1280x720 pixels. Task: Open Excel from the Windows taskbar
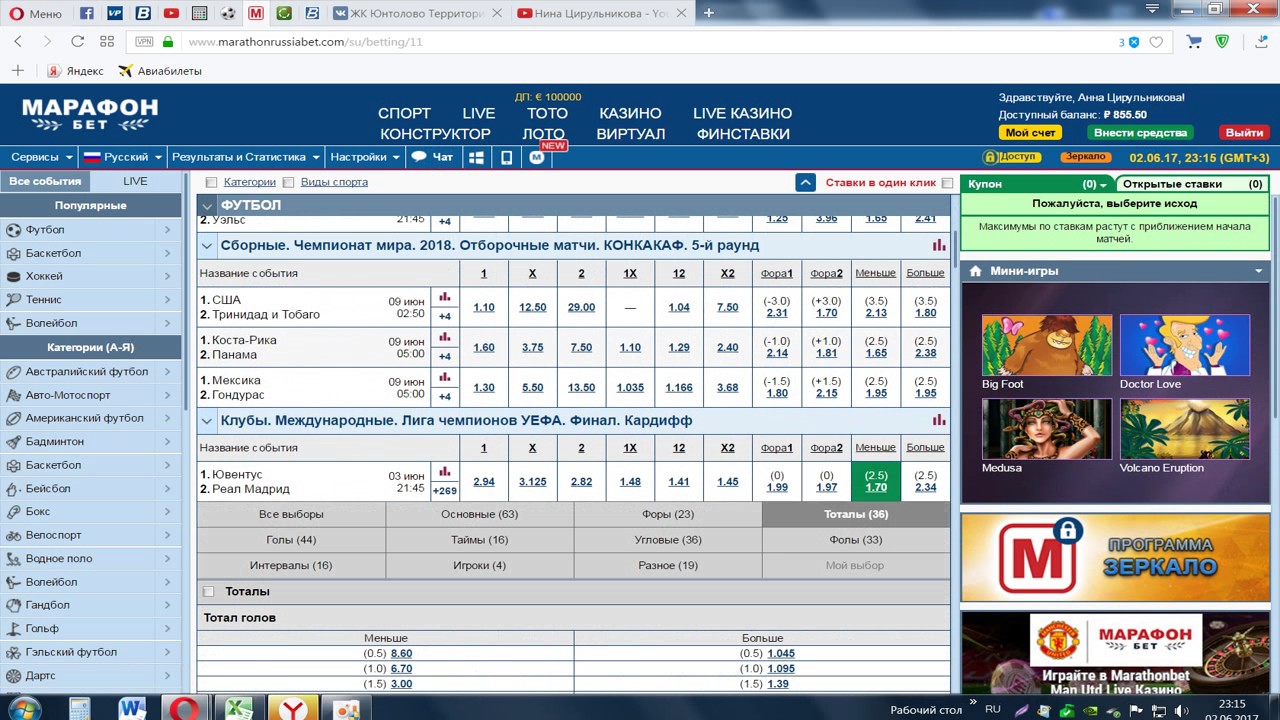click(x=238, y=709)
